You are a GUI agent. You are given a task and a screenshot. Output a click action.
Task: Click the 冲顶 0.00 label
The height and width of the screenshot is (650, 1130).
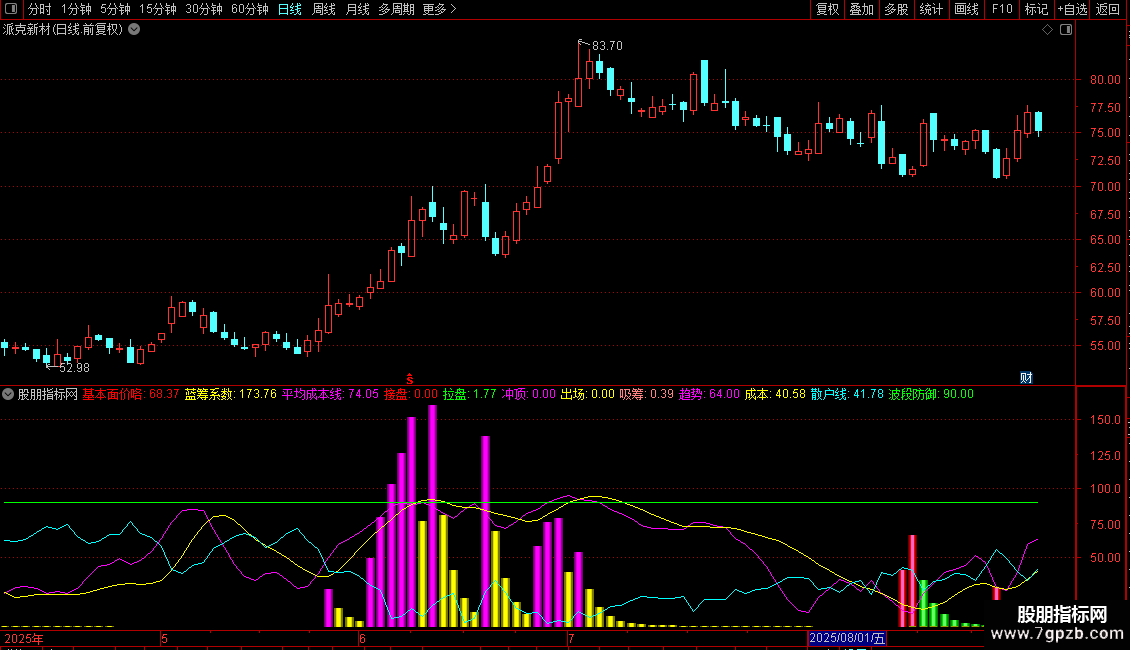tap(529, 394)
